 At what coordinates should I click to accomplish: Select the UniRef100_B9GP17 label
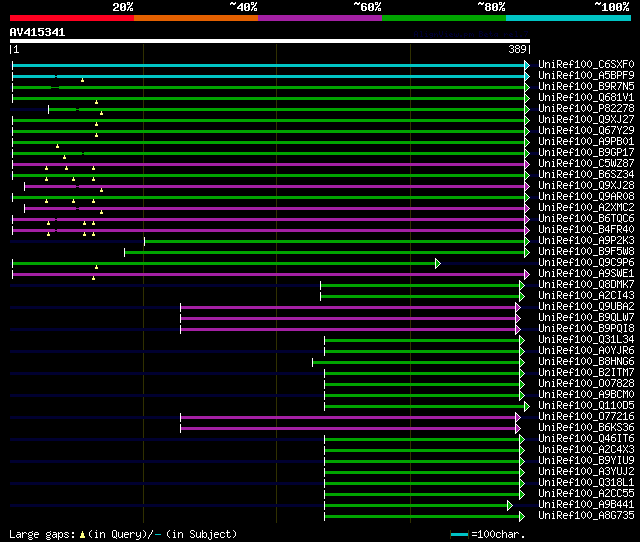click(586, 153)
